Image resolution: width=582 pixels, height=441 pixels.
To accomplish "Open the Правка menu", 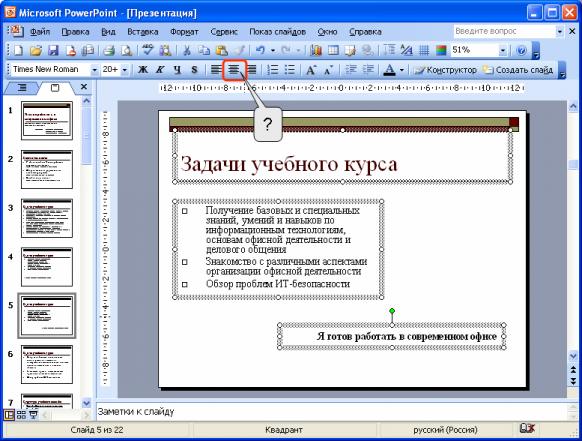I will point(75,32).
